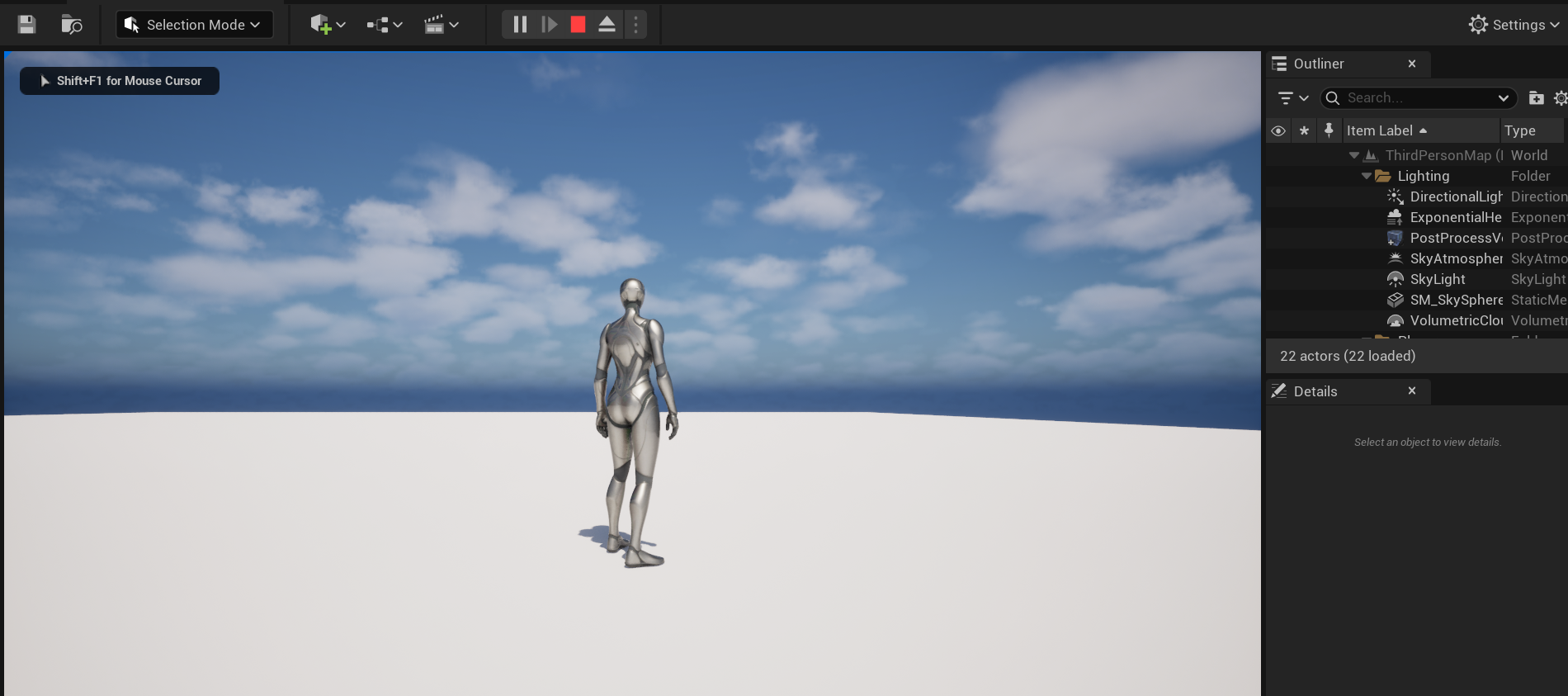Open the Settings dropdown
Image resolution: width=1568 pixels, height=696 pixels.
(1514, 25)
